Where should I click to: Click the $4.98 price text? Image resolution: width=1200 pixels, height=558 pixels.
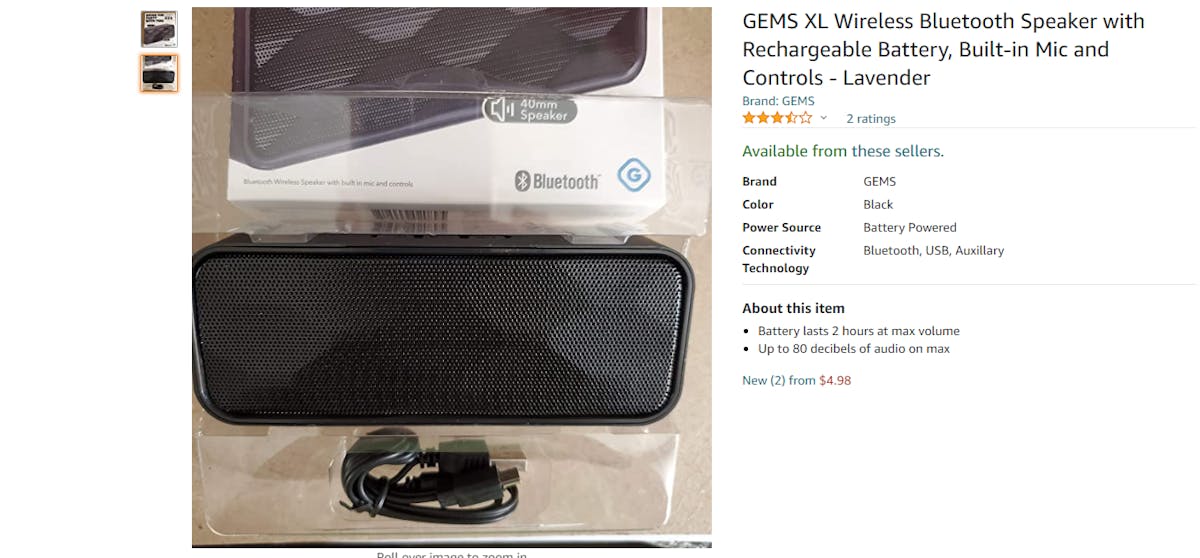pos(835,380)
